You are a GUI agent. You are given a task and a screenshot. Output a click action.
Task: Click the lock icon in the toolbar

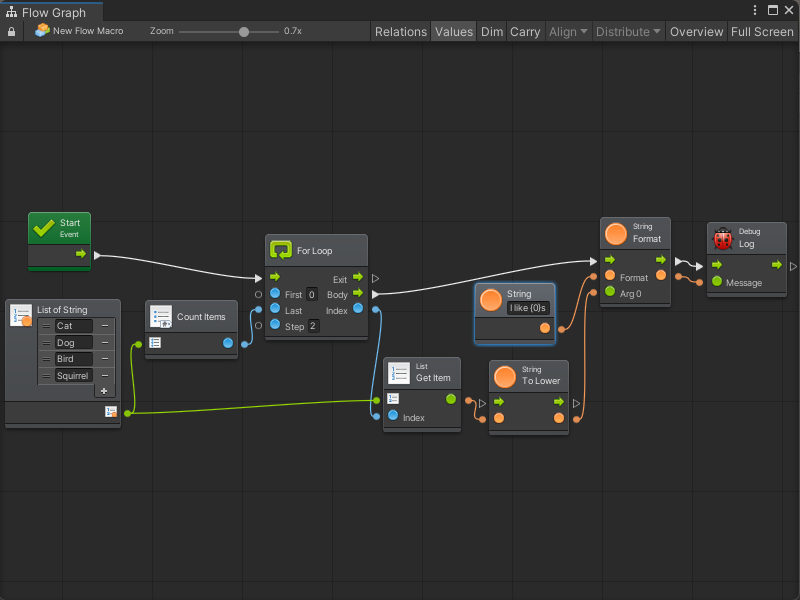click(11, 31)
